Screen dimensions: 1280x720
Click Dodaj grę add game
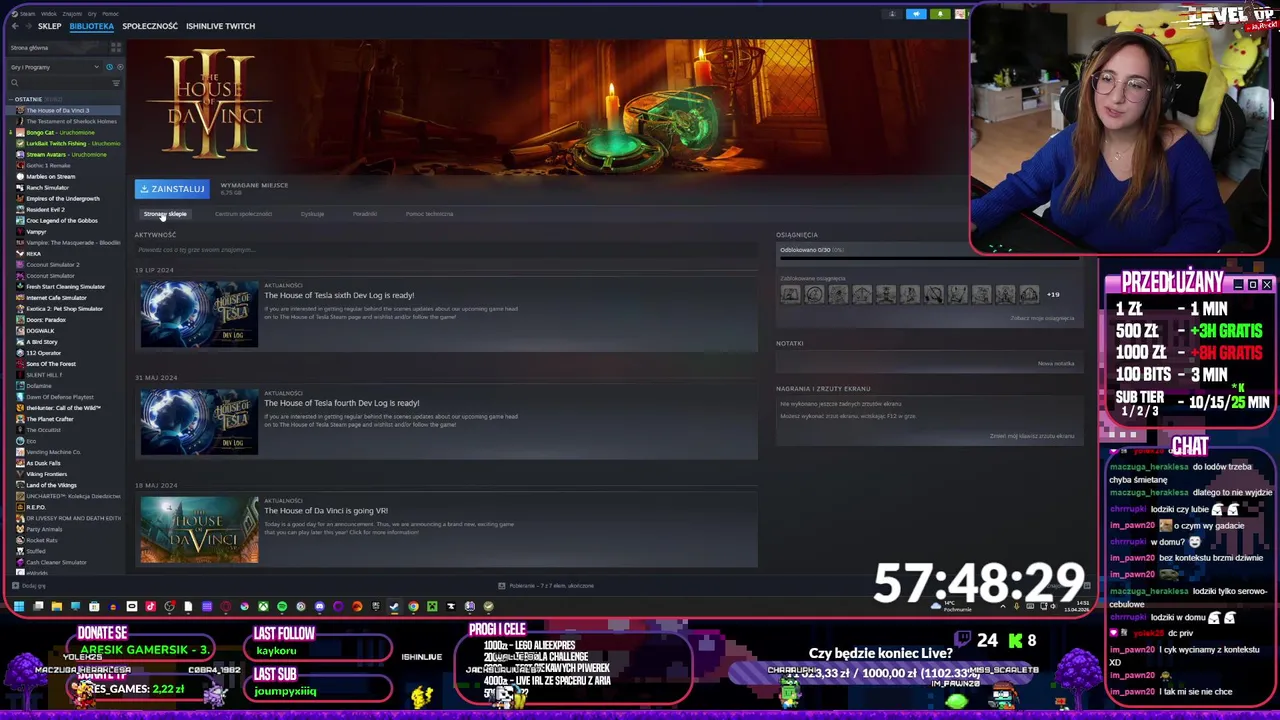30,586
